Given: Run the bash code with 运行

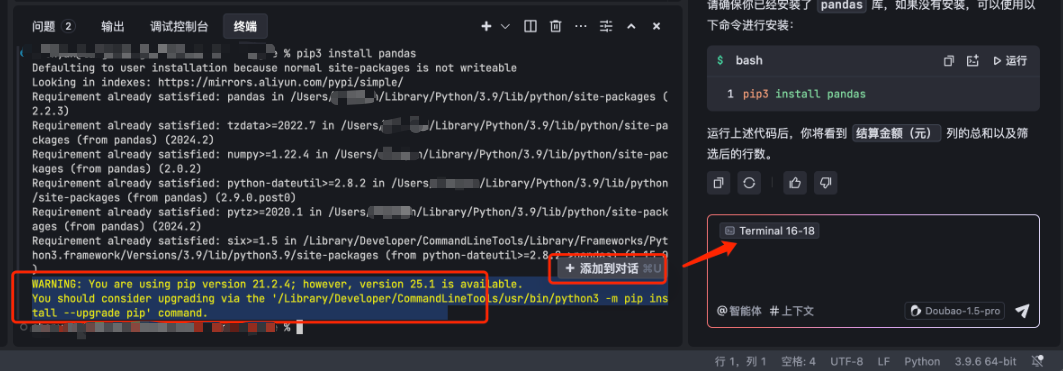Looking at the screenshot, I should (1009, 60).
